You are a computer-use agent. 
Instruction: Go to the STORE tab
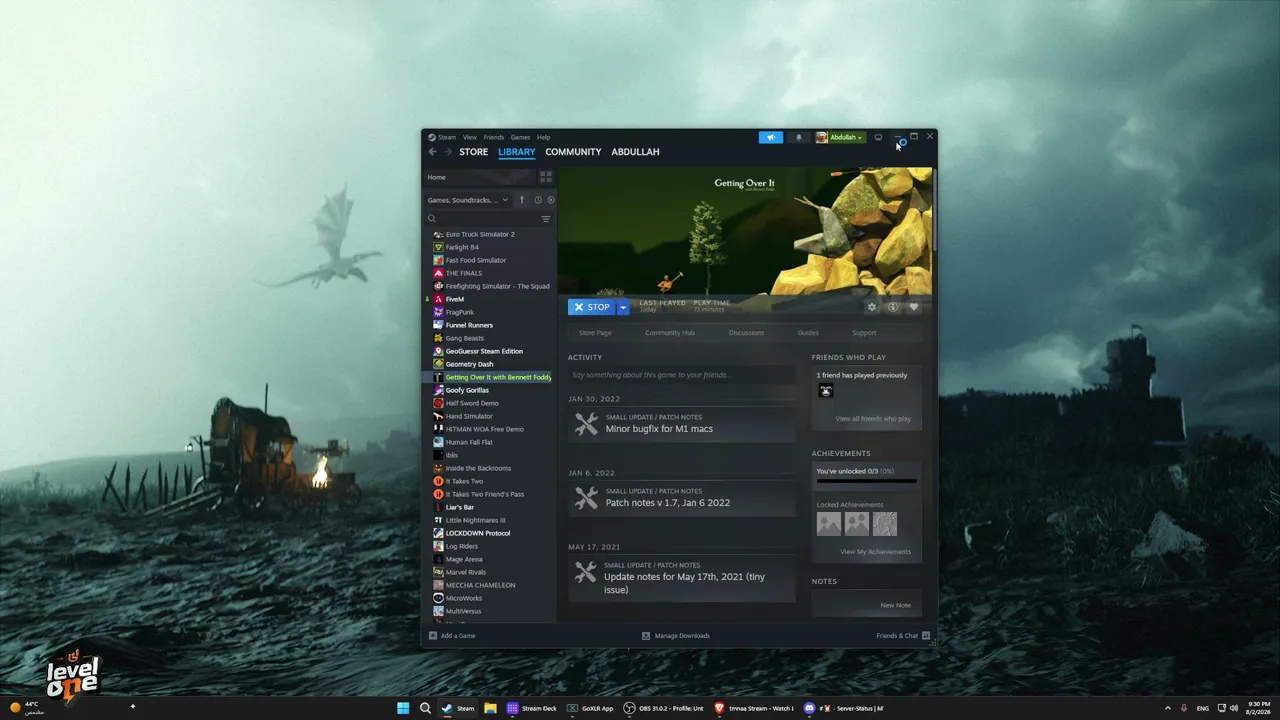[474, 152]
